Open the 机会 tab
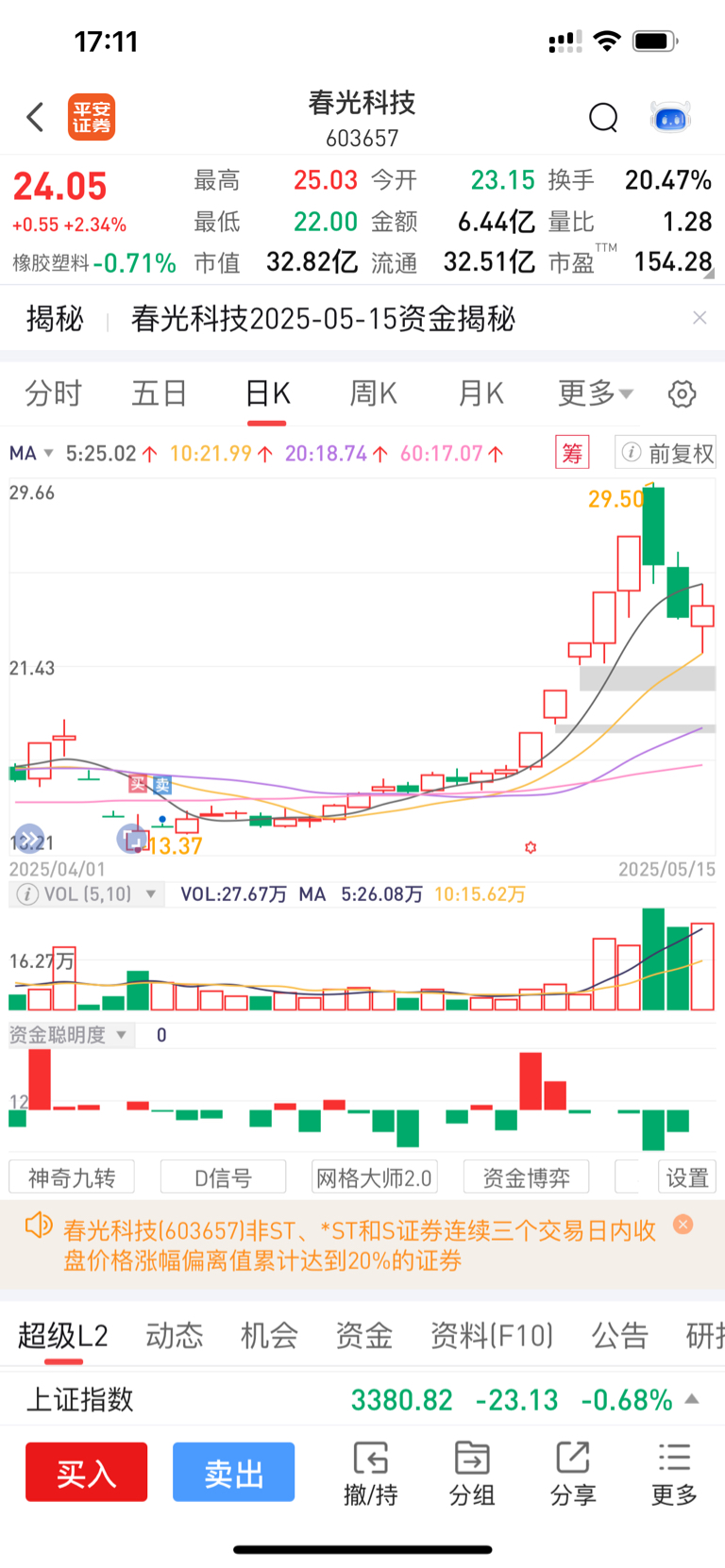 click(269, 1335)
